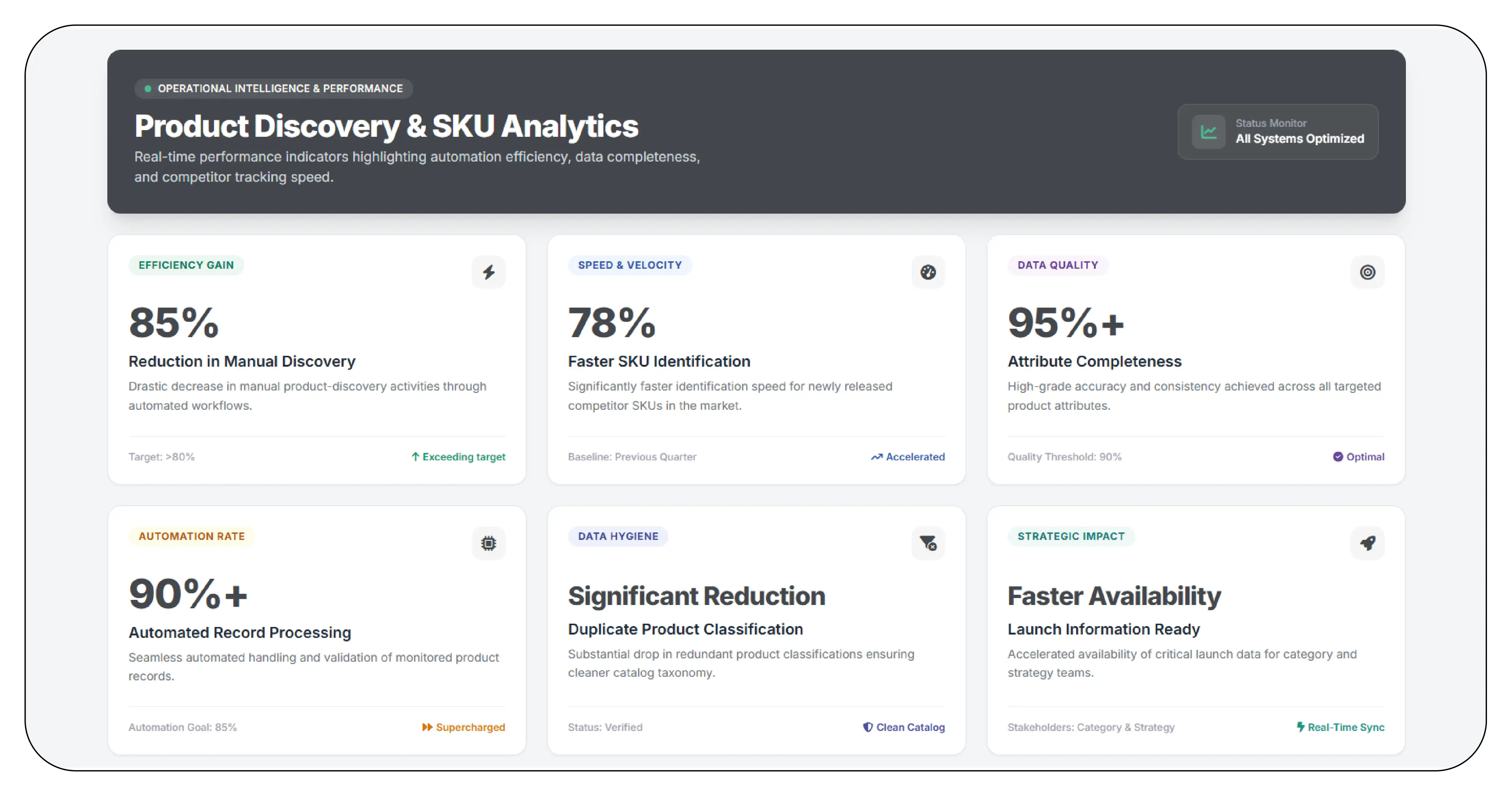The height and width of the screenshot is (796, 1512).
Task: Click the 90%+ metric value
Action: pyautogui.click(x=188, y=594)
